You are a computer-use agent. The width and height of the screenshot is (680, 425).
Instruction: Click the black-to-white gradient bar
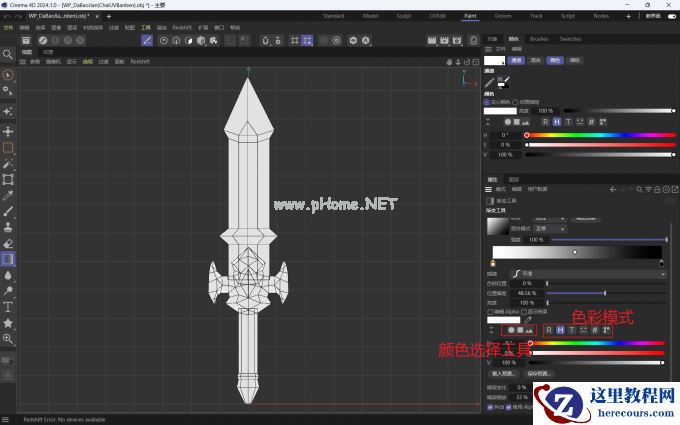point(577,252)
